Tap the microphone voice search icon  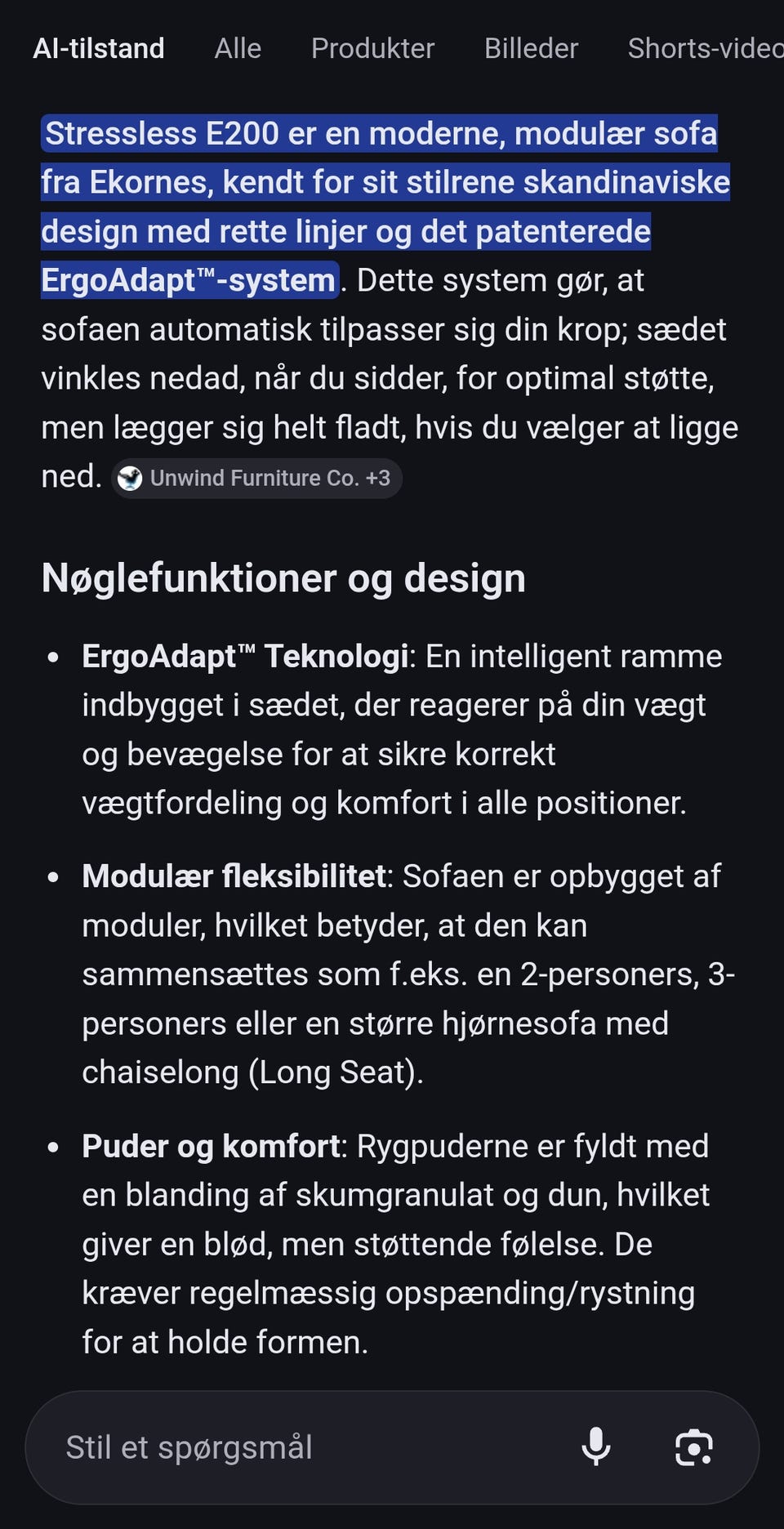tap(596, 1447)
